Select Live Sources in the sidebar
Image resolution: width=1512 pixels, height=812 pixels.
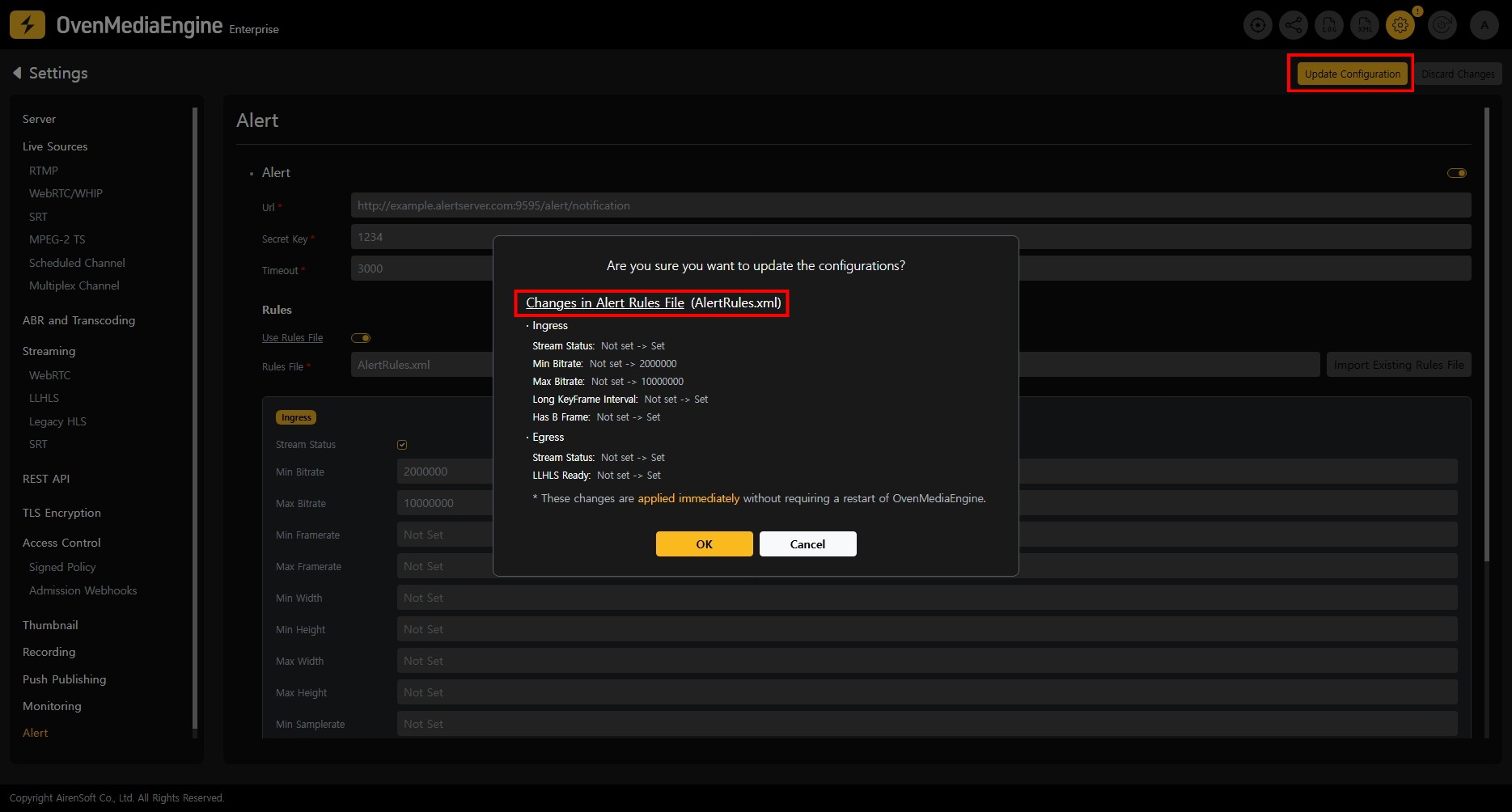point(55,146)
